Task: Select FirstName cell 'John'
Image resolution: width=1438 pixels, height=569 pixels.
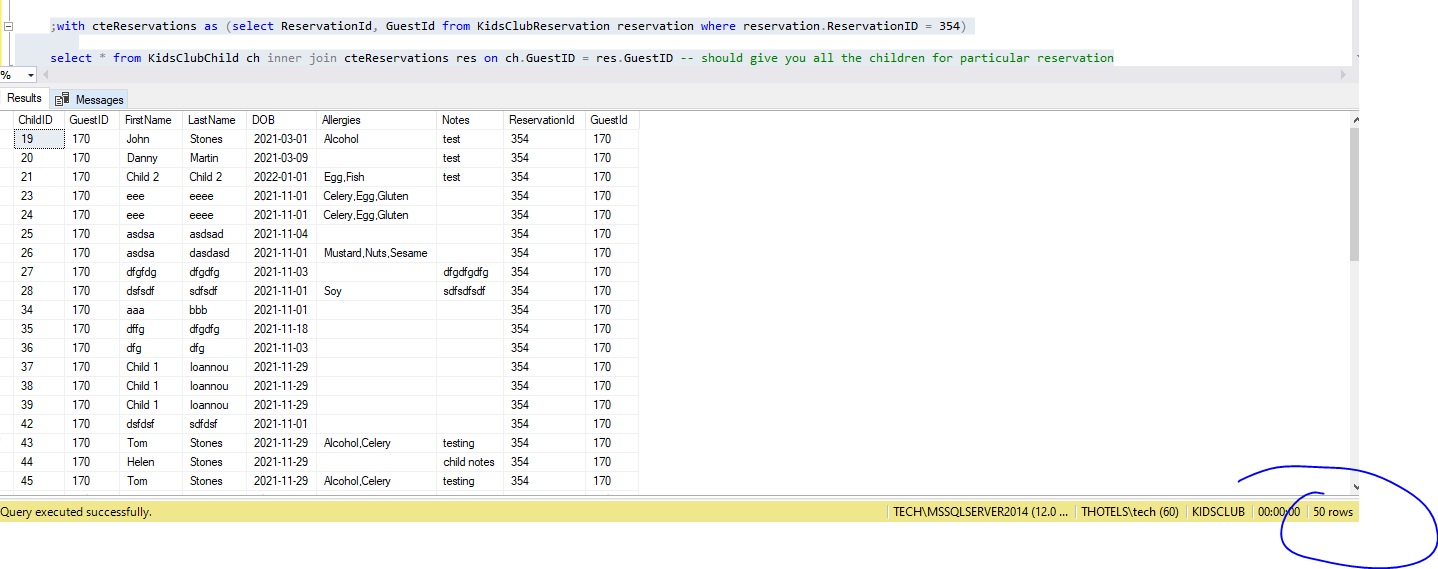Action: pos(151,139)
